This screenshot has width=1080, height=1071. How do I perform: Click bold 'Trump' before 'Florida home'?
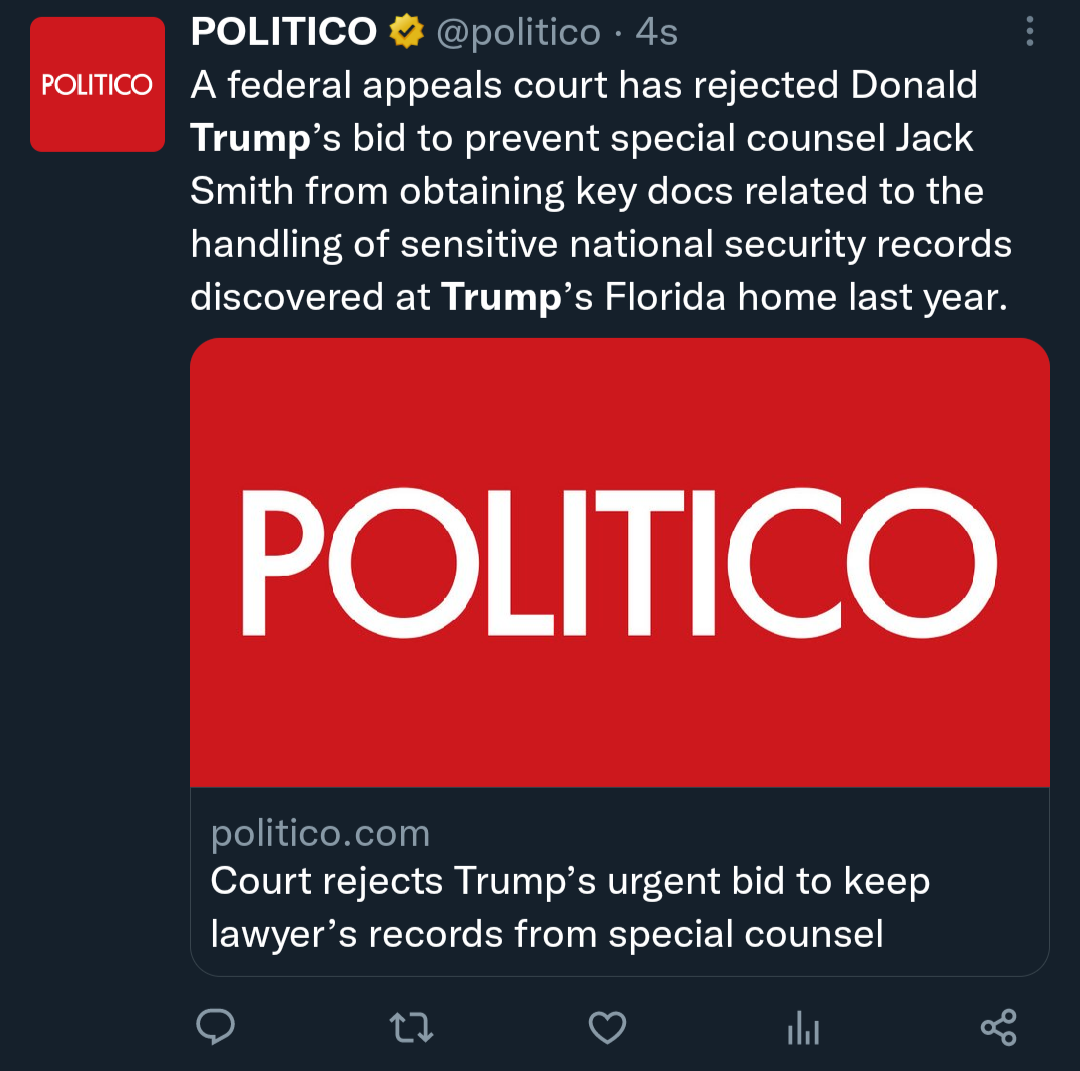pos(501,297)
